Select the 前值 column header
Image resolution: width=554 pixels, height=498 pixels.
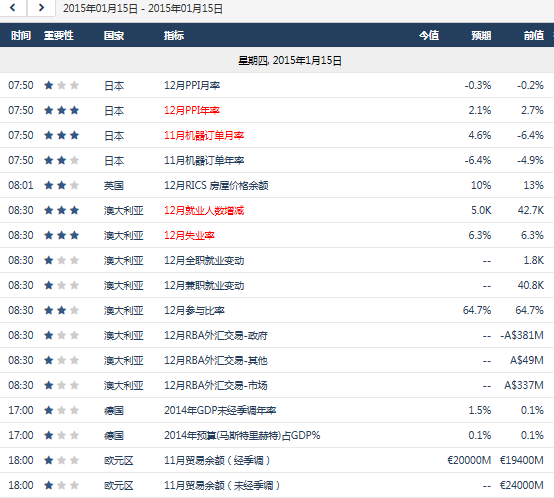pos(534,35)
